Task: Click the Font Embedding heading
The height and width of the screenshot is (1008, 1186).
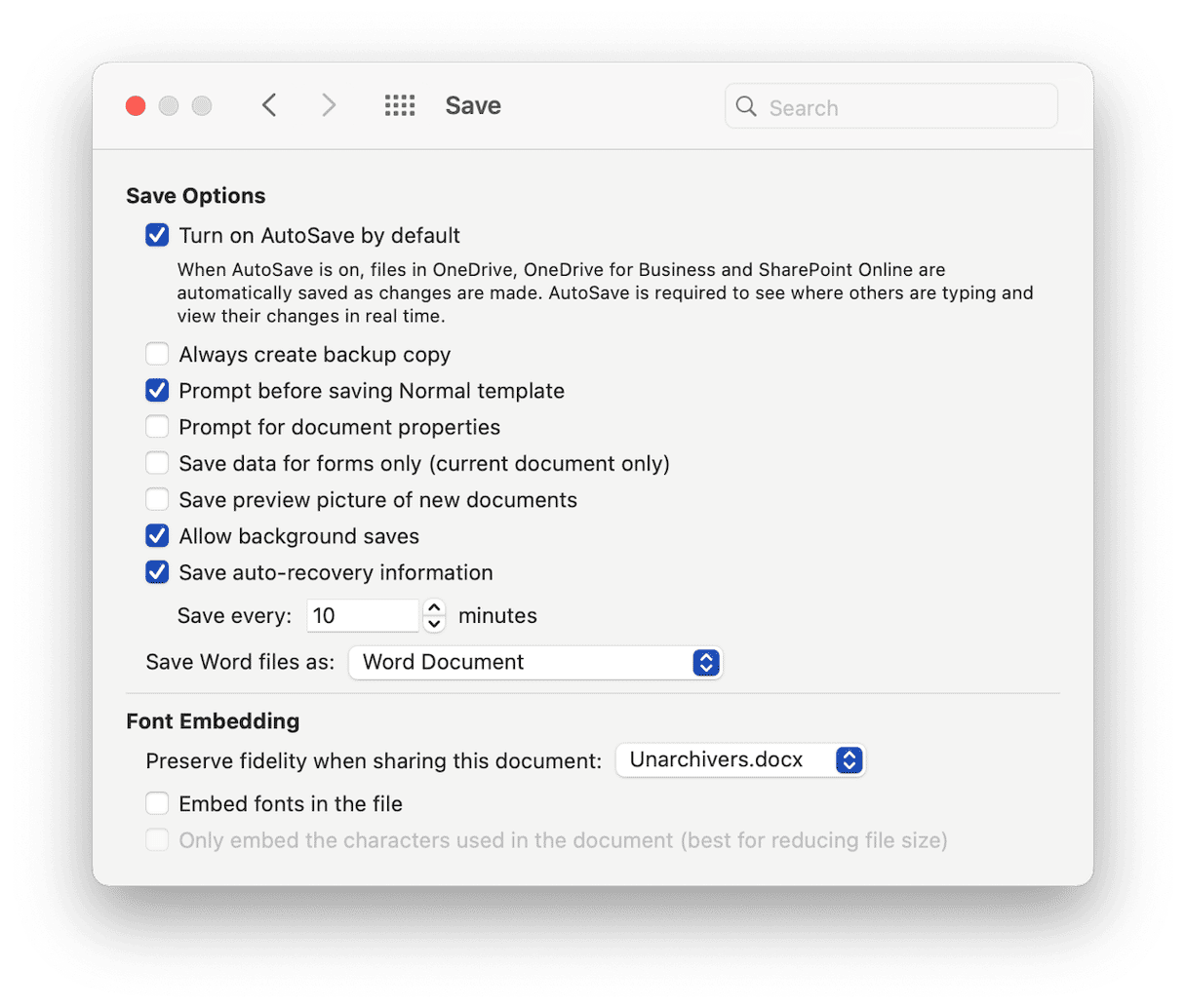Action: (213, 721)
